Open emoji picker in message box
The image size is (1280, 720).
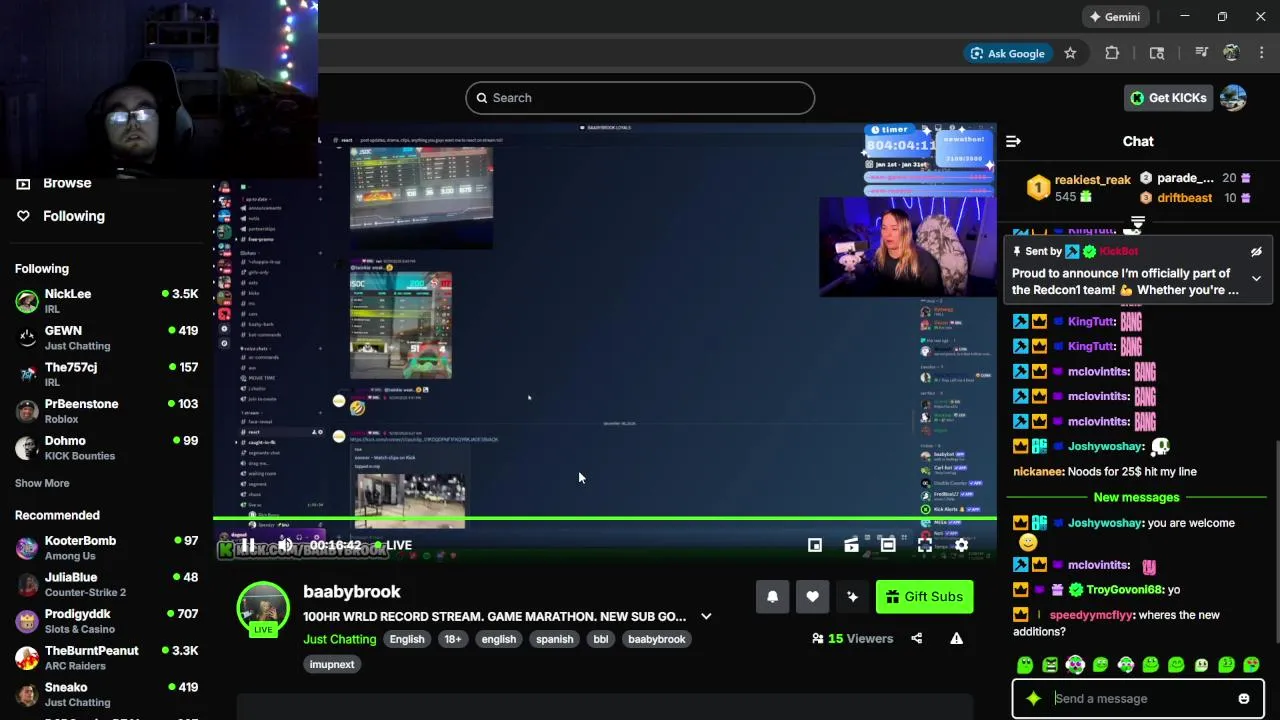[x=1244, y=699]
